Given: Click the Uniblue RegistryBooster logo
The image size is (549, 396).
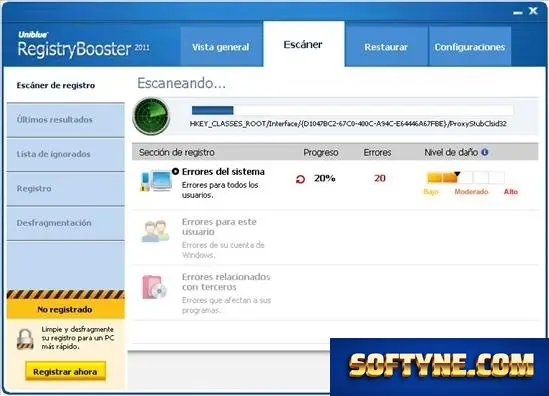Looking at the screenshot, I should (x=84, y=44).
